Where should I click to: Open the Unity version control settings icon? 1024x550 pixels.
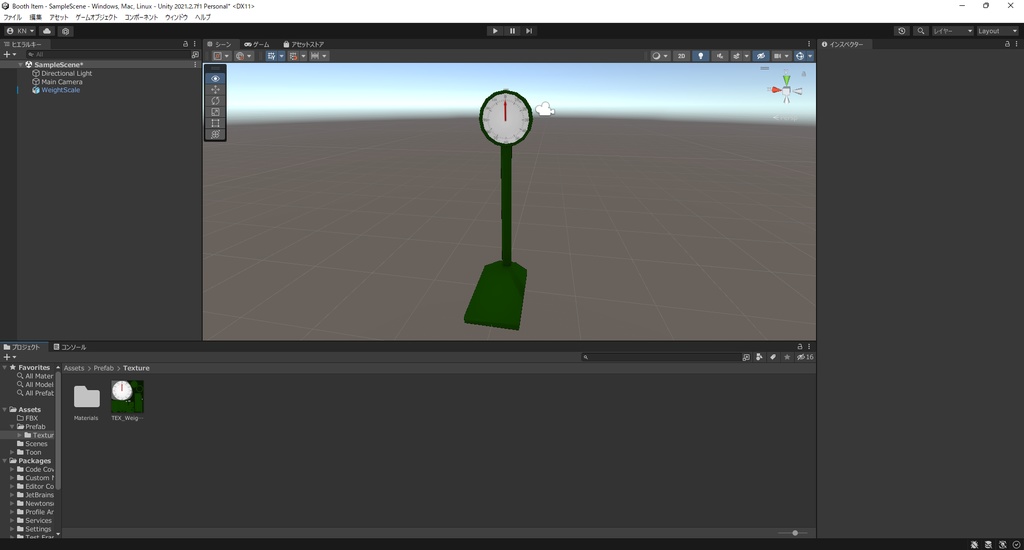point(65,31)
